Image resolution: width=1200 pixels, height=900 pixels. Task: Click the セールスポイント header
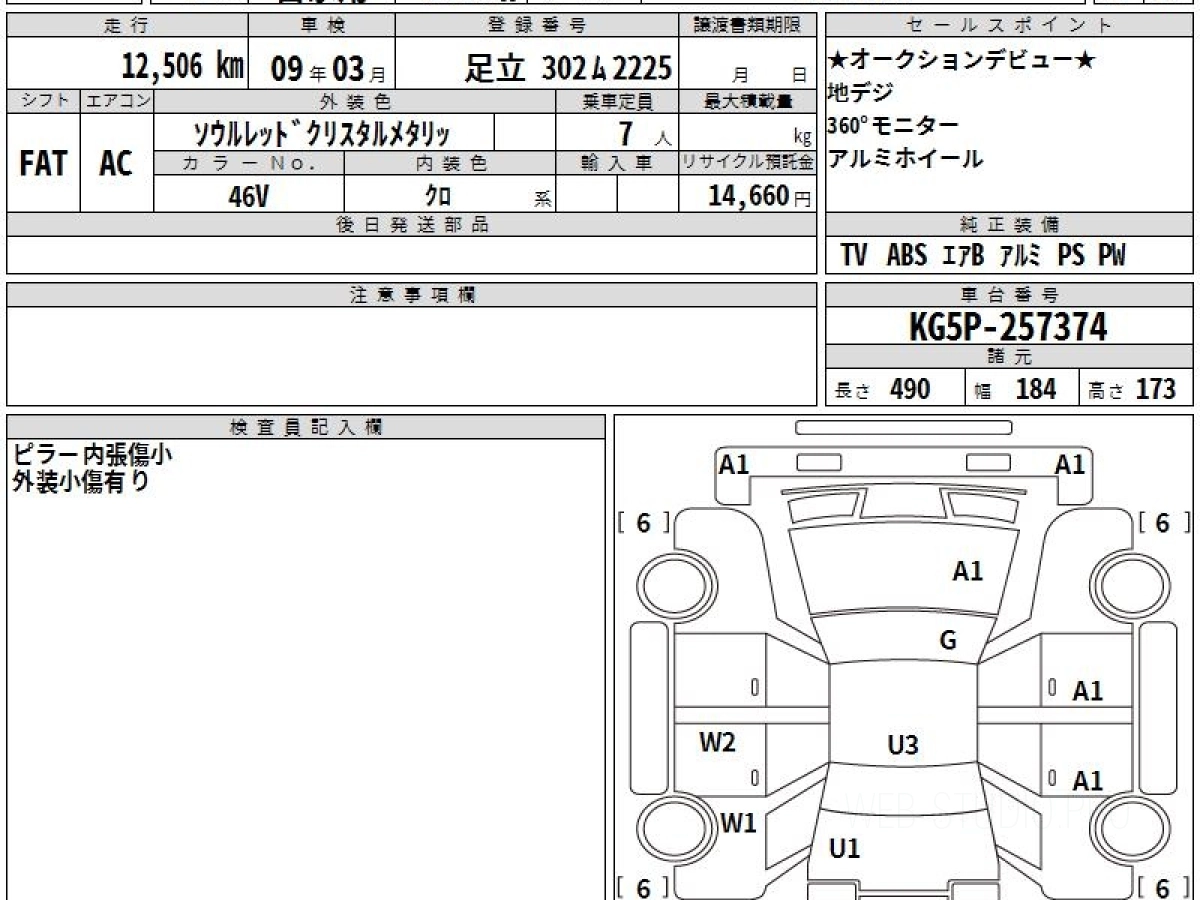[1009, 26]
